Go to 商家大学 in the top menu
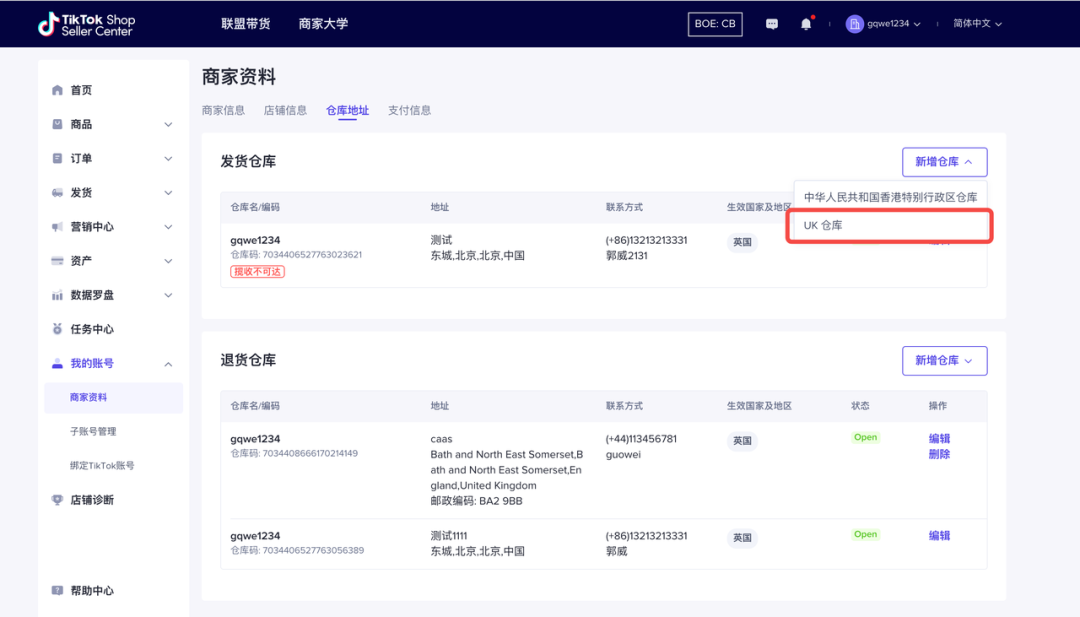This screenshot has width=1080, height=617. 323,23
